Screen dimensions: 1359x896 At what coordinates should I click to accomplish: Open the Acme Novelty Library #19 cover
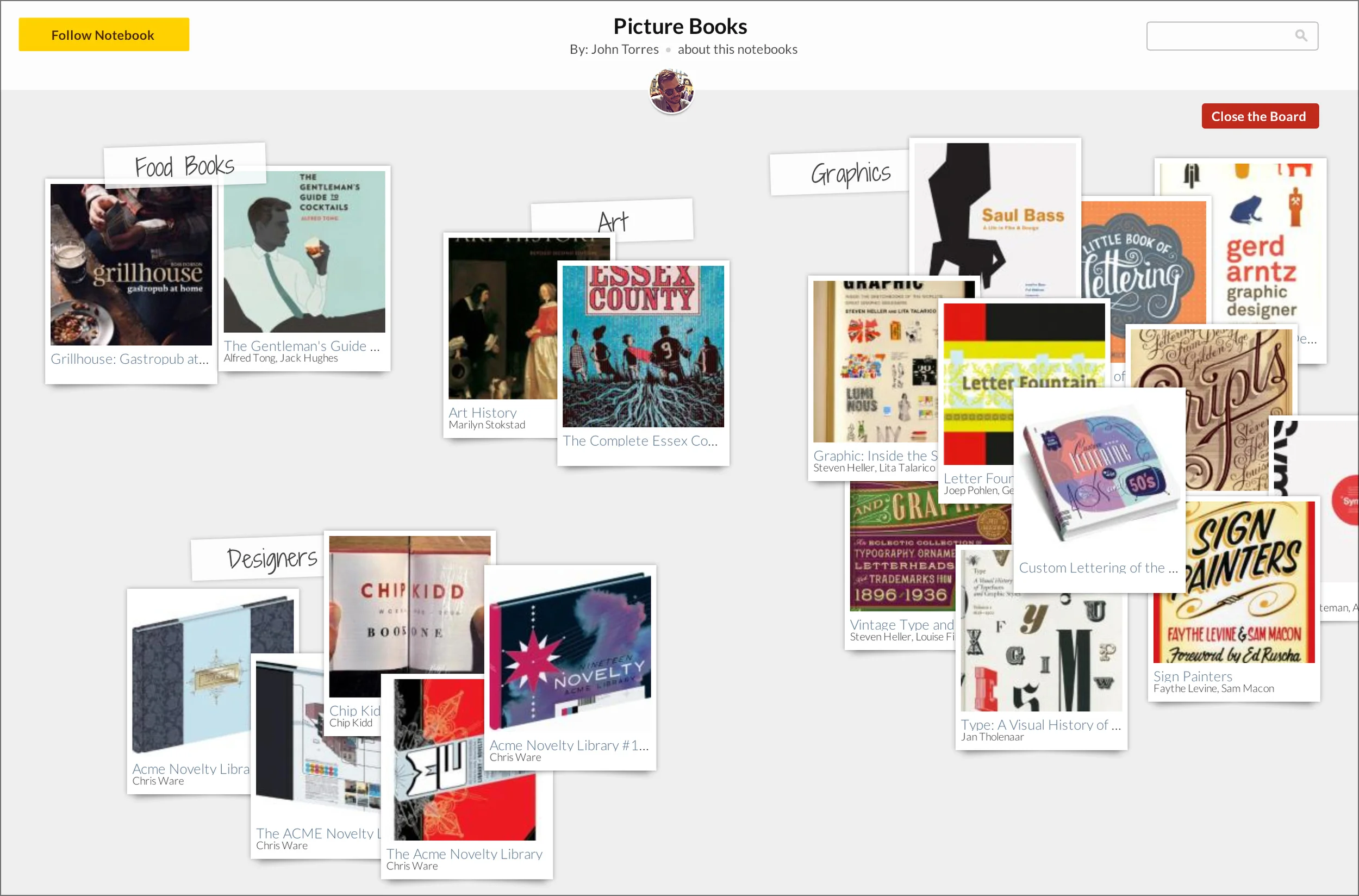(570, 651)
